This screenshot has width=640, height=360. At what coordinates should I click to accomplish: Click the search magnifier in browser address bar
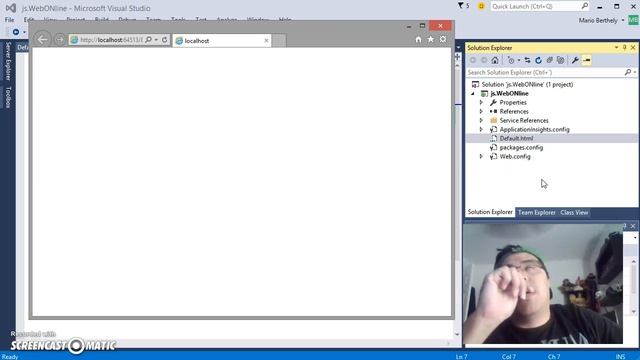point(149,40)
